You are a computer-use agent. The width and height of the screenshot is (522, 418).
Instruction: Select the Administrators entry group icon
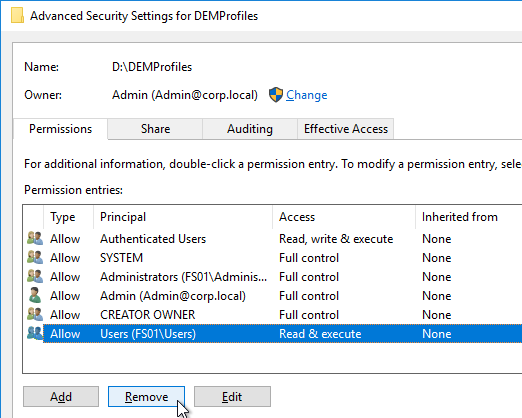(35, 277)
